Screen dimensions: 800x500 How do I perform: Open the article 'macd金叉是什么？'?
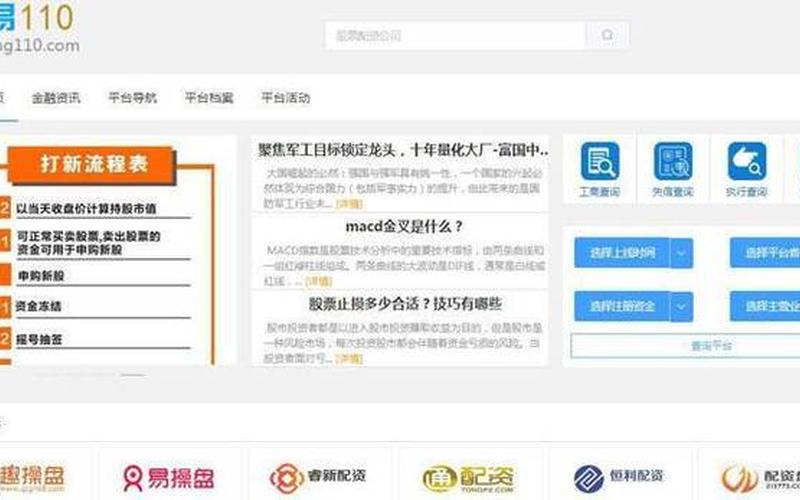[x=404, y=226]
